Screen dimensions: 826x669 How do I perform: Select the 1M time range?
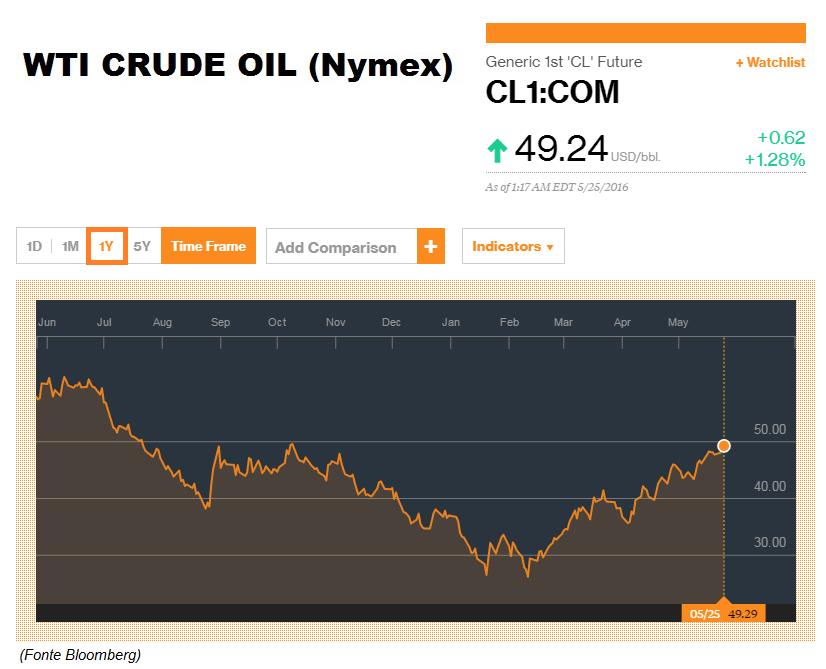point(70,246)
